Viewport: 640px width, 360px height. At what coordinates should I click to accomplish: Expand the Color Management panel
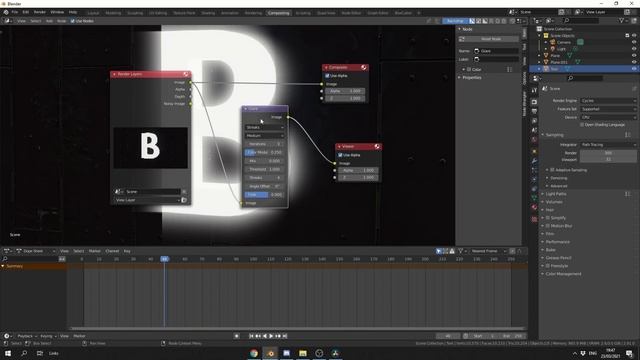563,274
